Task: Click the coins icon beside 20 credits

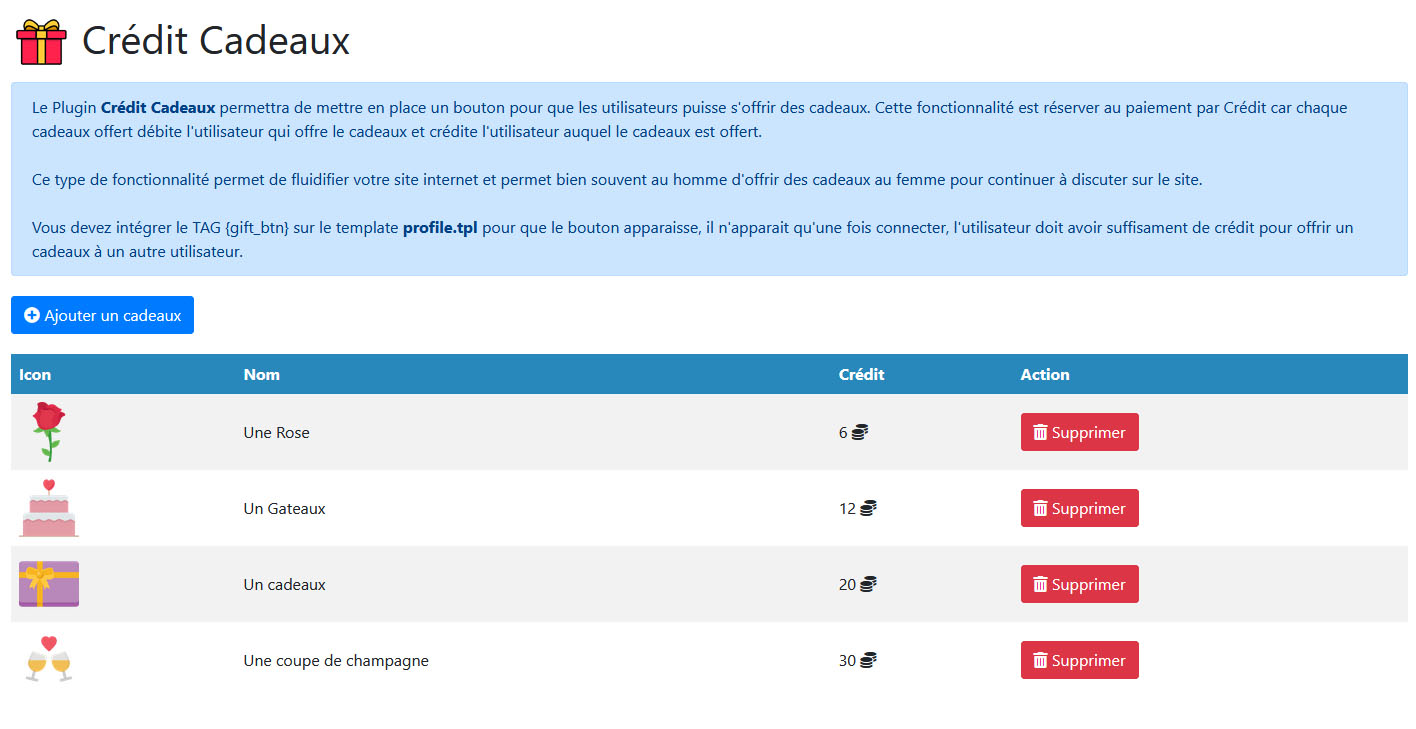Action: click(x=868, y=585)
